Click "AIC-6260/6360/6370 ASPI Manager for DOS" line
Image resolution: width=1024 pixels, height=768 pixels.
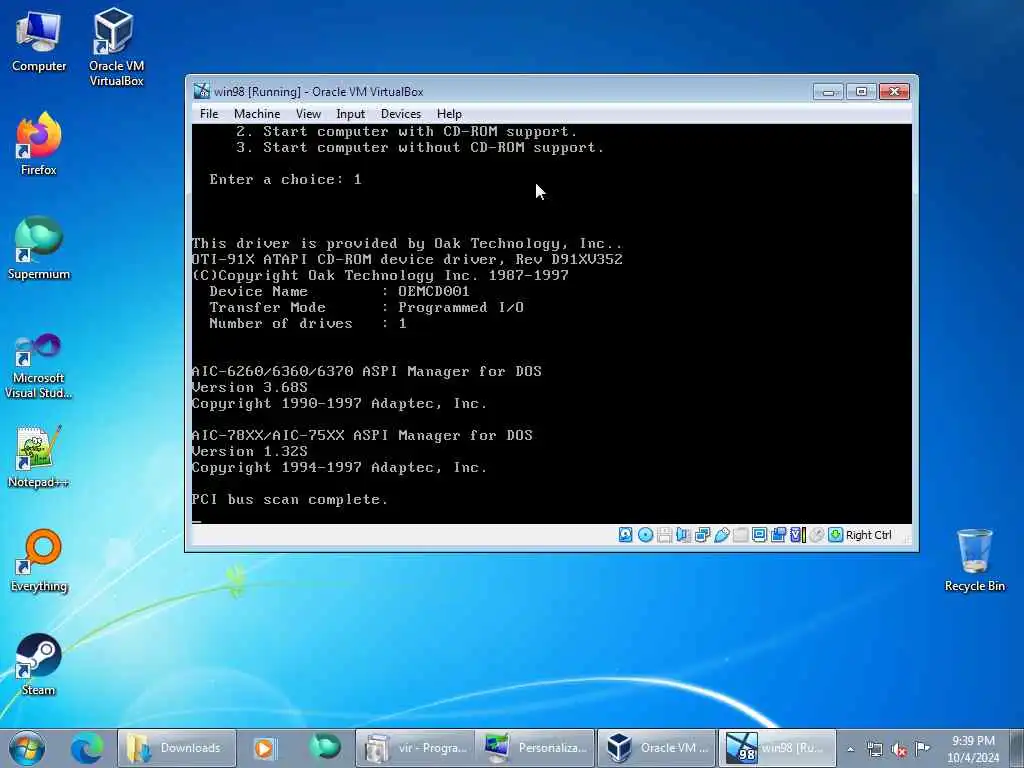pos(366,372)
